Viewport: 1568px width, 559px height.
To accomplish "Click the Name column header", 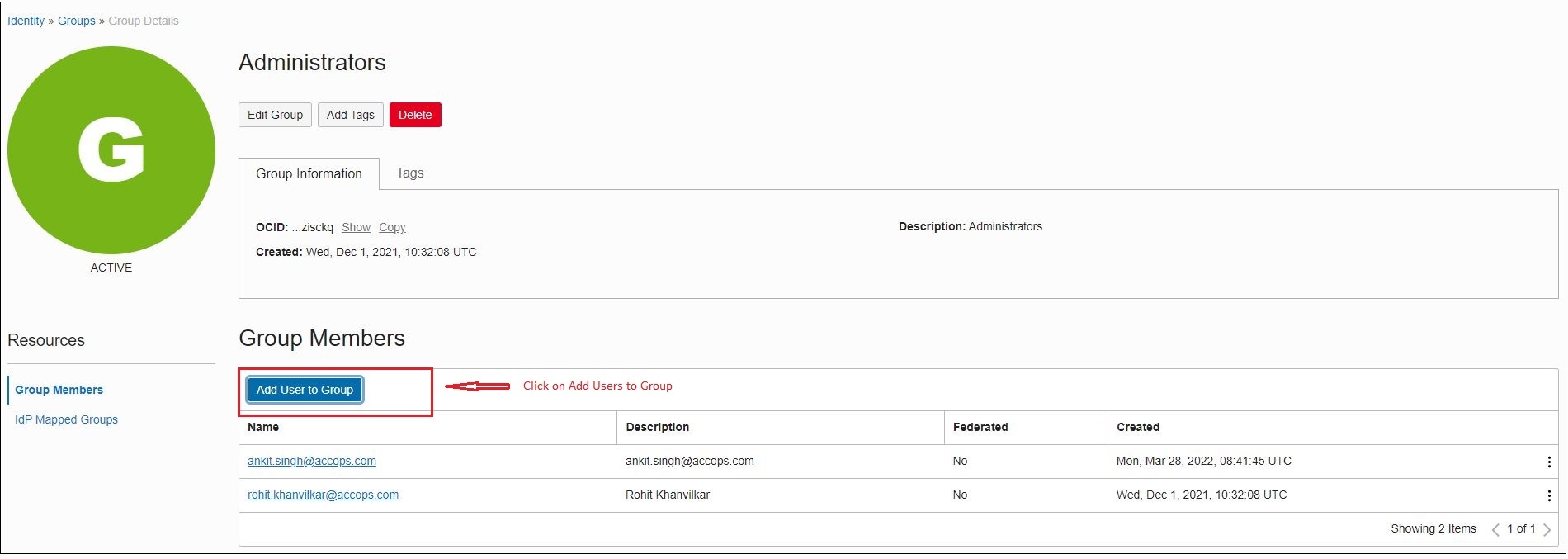I will click(x=263, y=427).
